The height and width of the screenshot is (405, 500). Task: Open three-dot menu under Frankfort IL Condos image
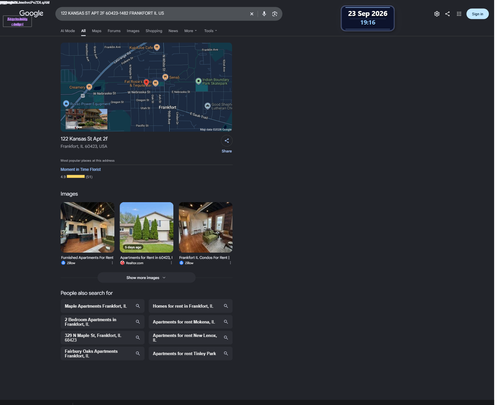pos(230,263)
